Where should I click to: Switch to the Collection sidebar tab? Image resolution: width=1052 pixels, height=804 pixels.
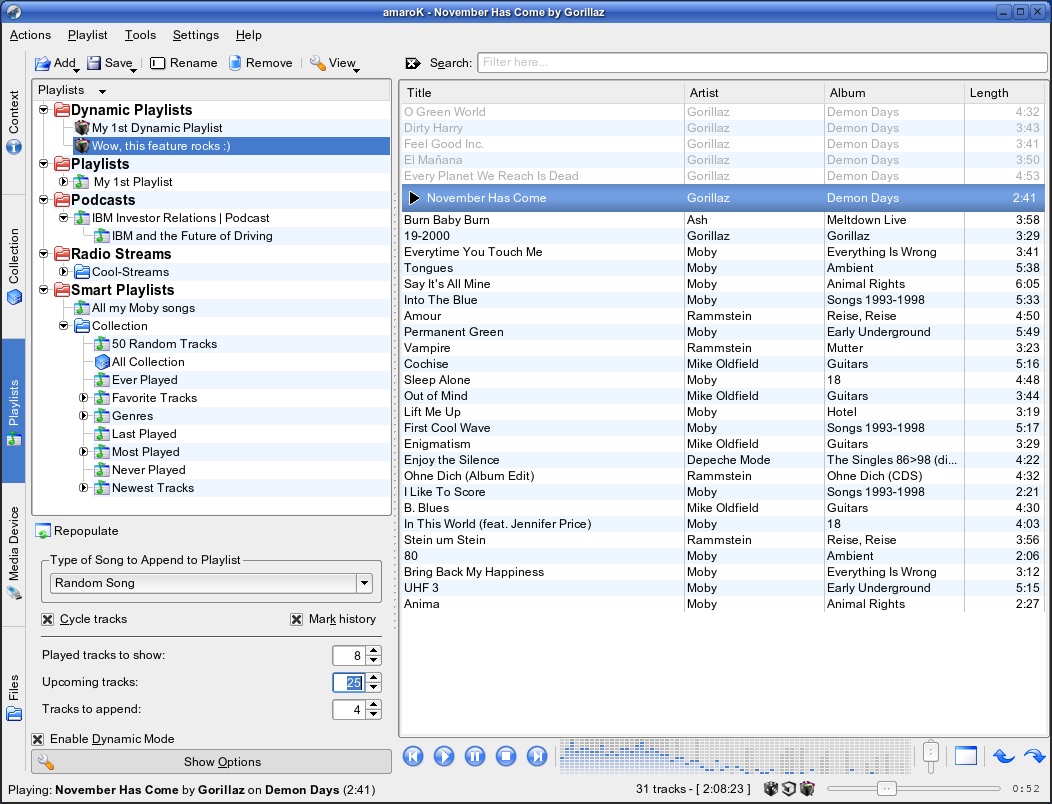(x=13, y=266)
